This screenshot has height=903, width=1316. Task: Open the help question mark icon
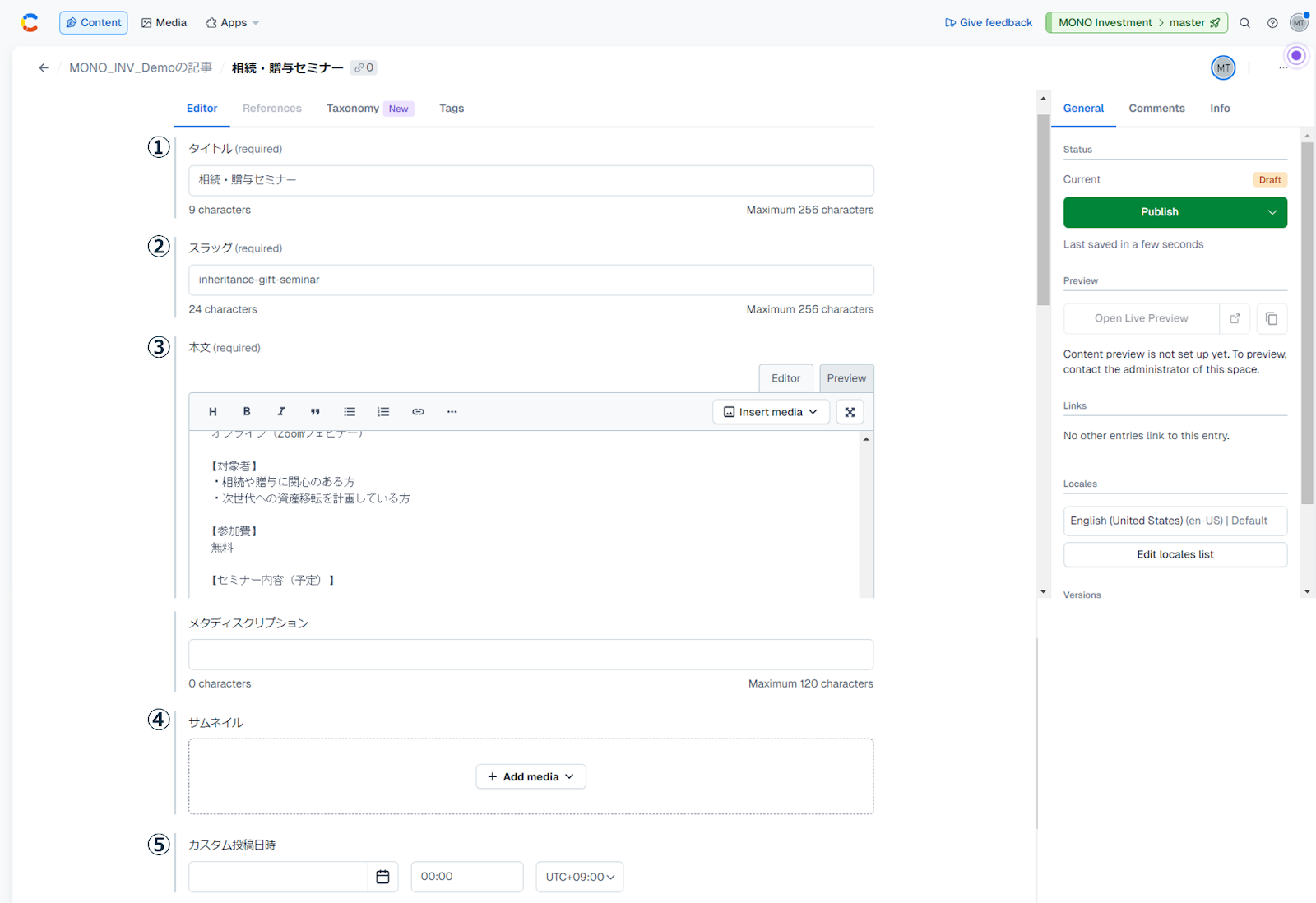(x=1272, y=23)
